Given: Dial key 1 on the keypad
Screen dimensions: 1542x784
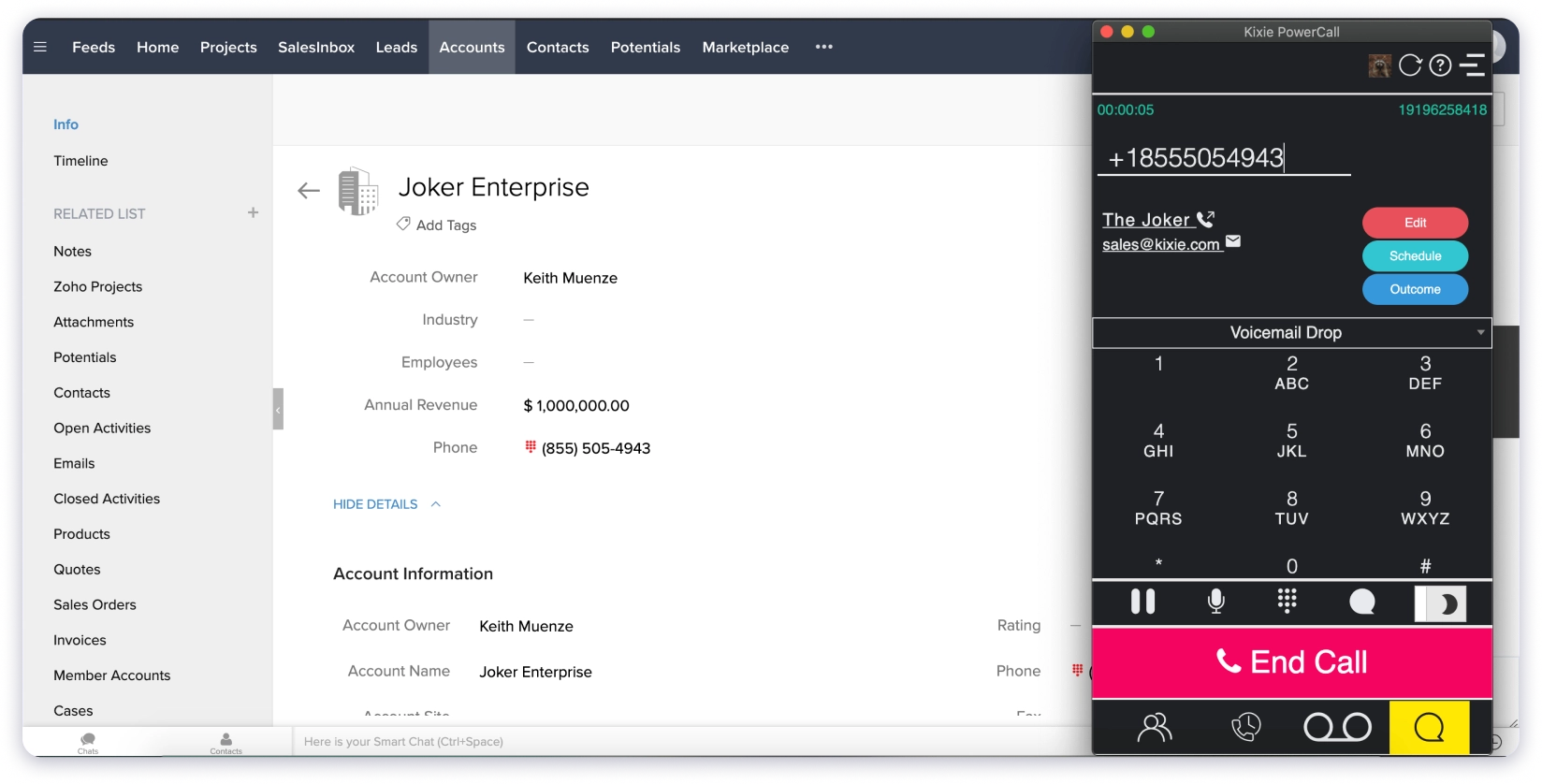Looking at the screenshot, I should [x=1158, y=364].
